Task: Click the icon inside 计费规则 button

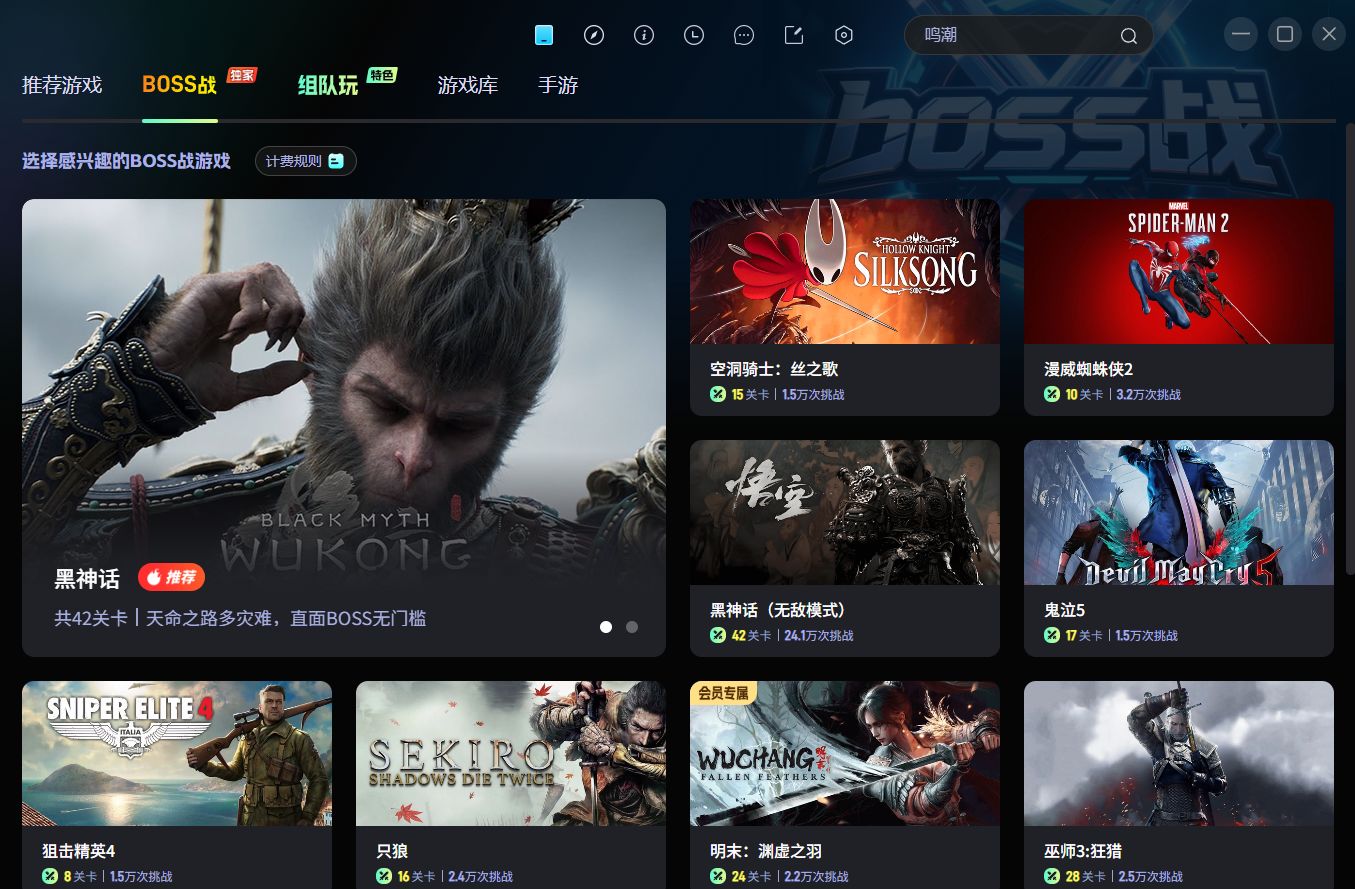Action: [336, 161]
